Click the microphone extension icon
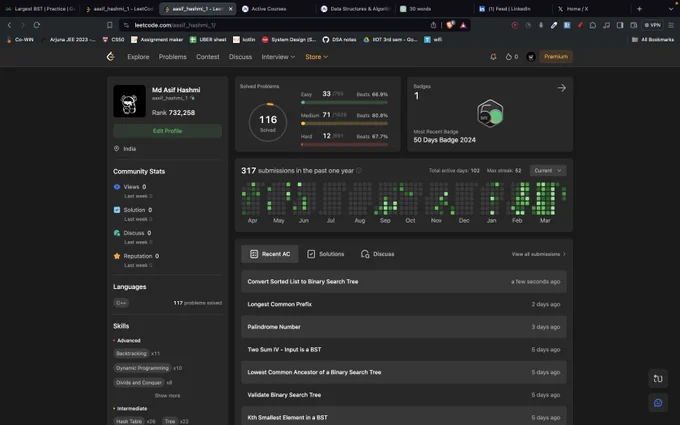Screen dimensions: 680x425 [541, 25]
